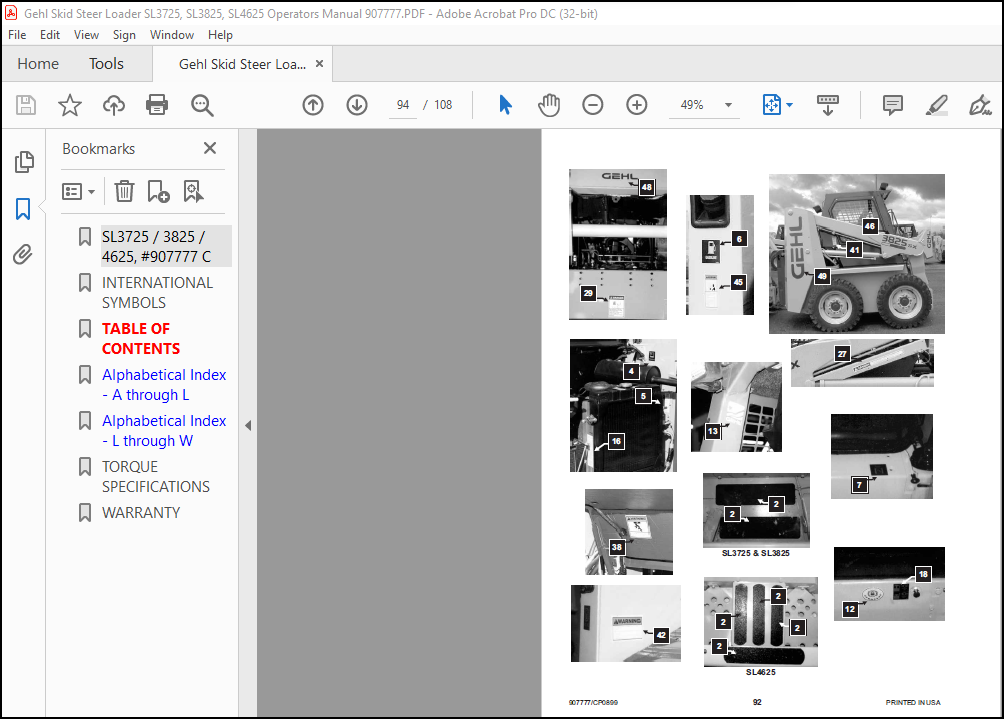
Task: Open Alphabetical Index - L through W bookmark
Action: click(x=164, y=430)
